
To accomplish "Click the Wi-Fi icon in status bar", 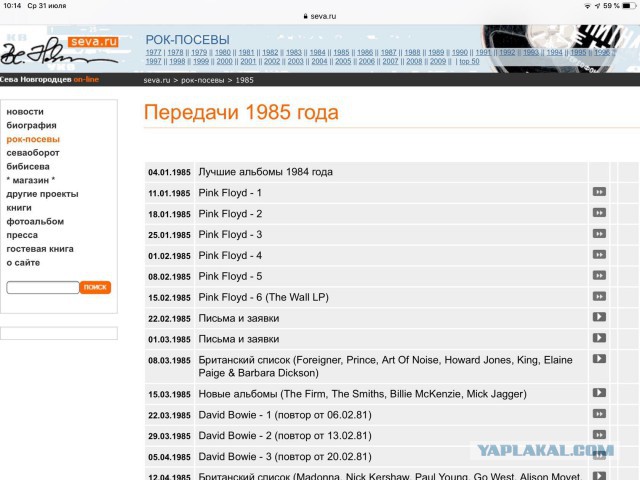I will pos(587,6).
